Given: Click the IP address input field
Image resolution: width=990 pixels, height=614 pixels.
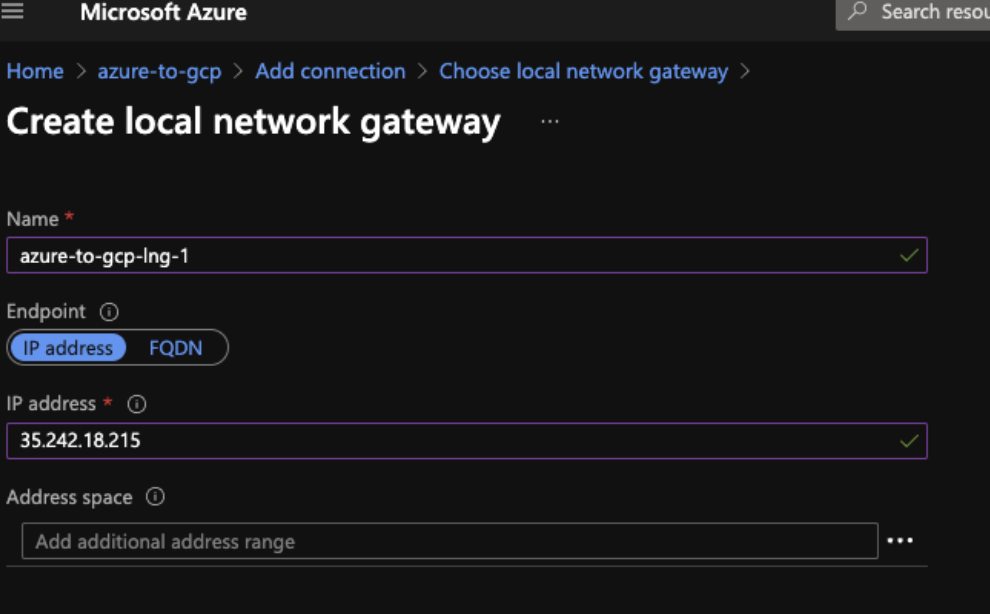Looking at the screenshot, I should click(x=450, y=441).
